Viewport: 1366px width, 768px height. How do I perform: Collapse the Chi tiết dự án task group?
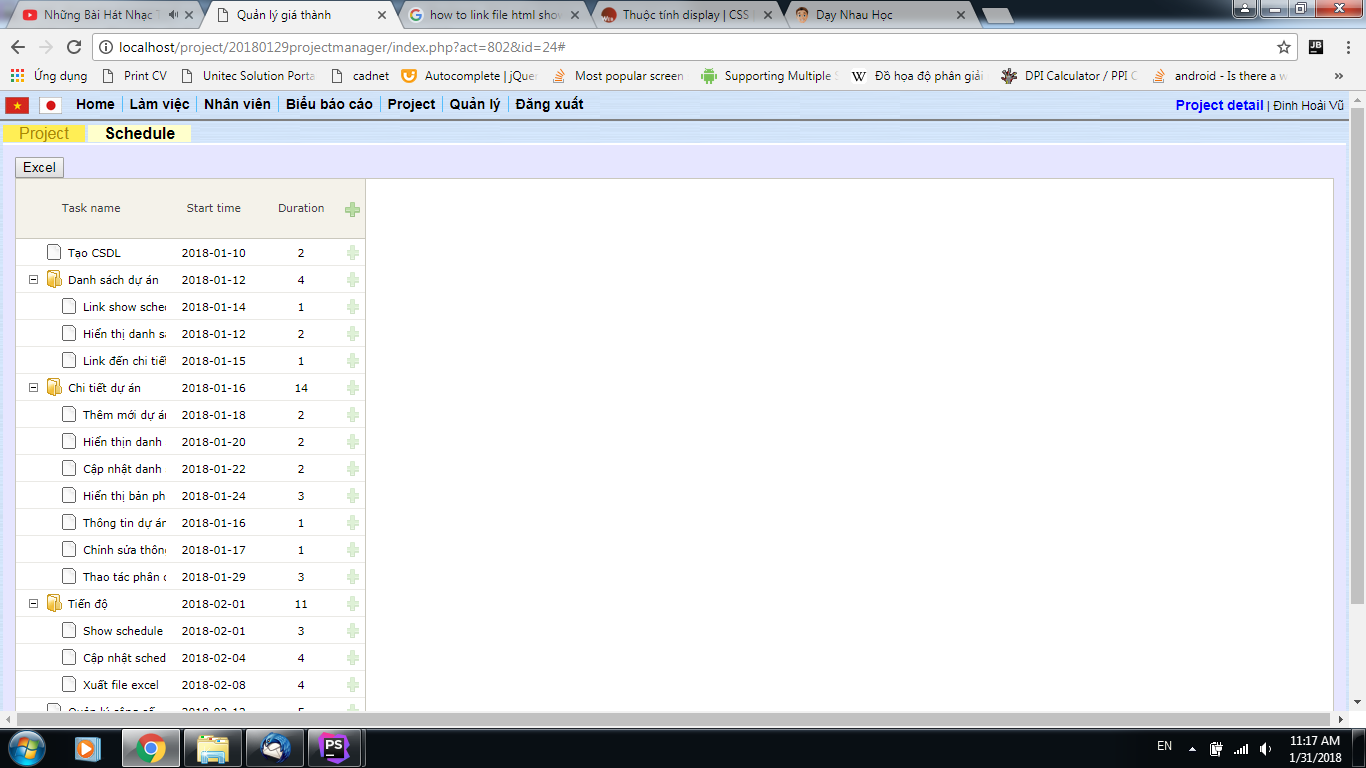pyautogui.click(x=33, y=388)
